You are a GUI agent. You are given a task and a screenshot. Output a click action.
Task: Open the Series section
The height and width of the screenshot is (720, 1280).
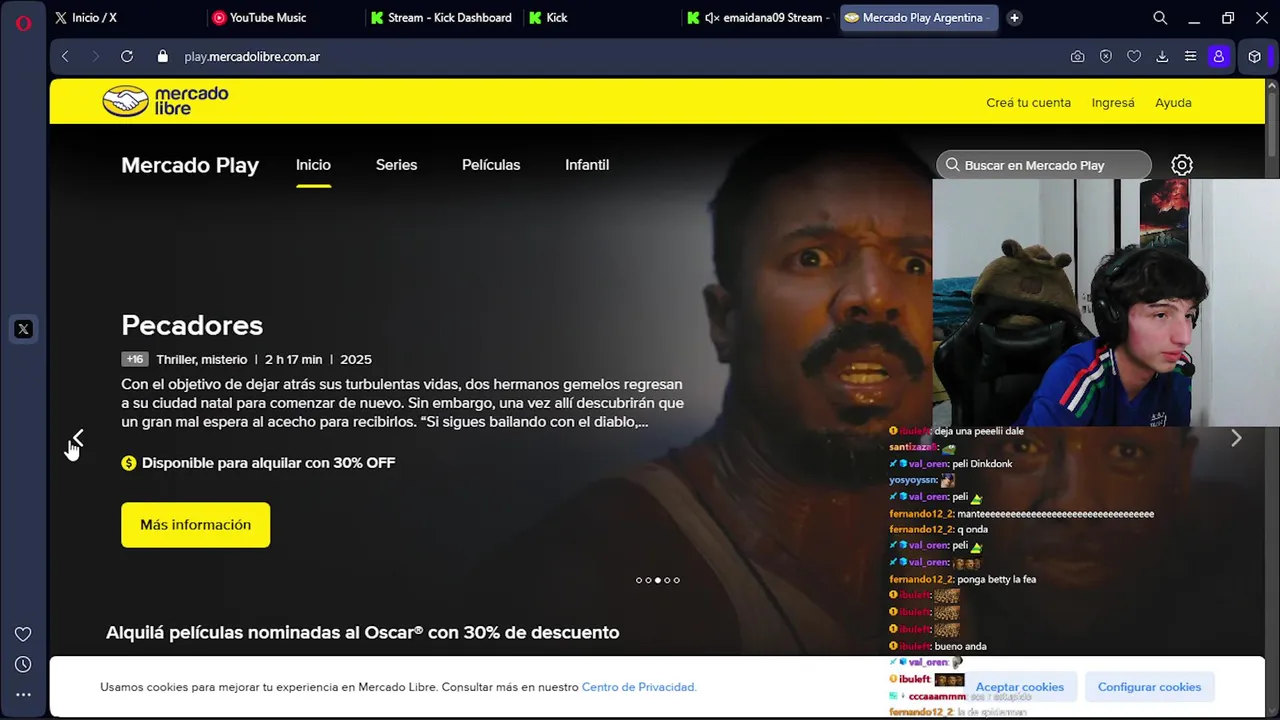(x=396, y=165)
